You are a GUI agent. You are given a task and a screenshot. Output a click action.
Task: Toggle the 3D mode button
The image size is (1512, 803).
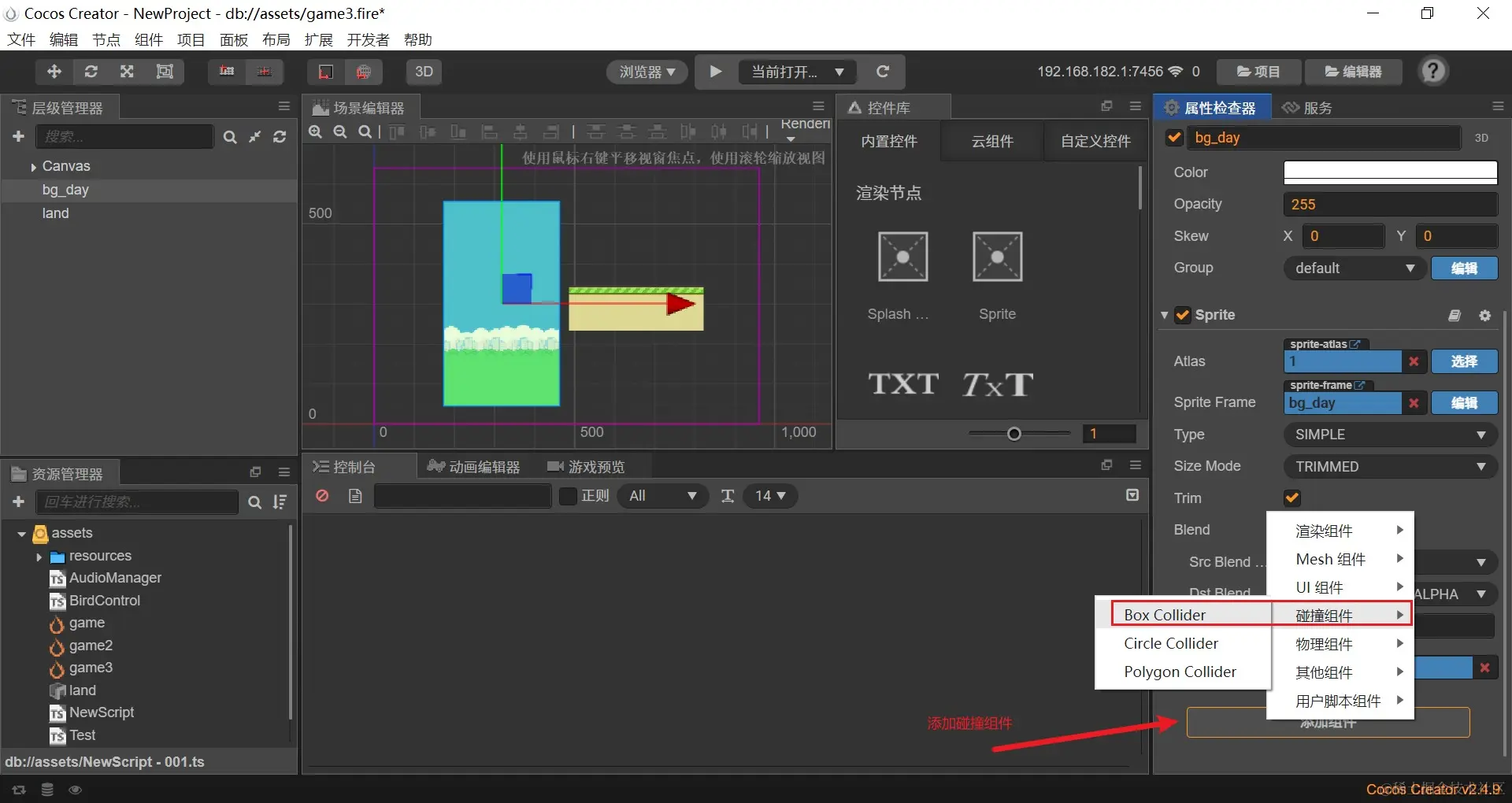coord(424,72)
